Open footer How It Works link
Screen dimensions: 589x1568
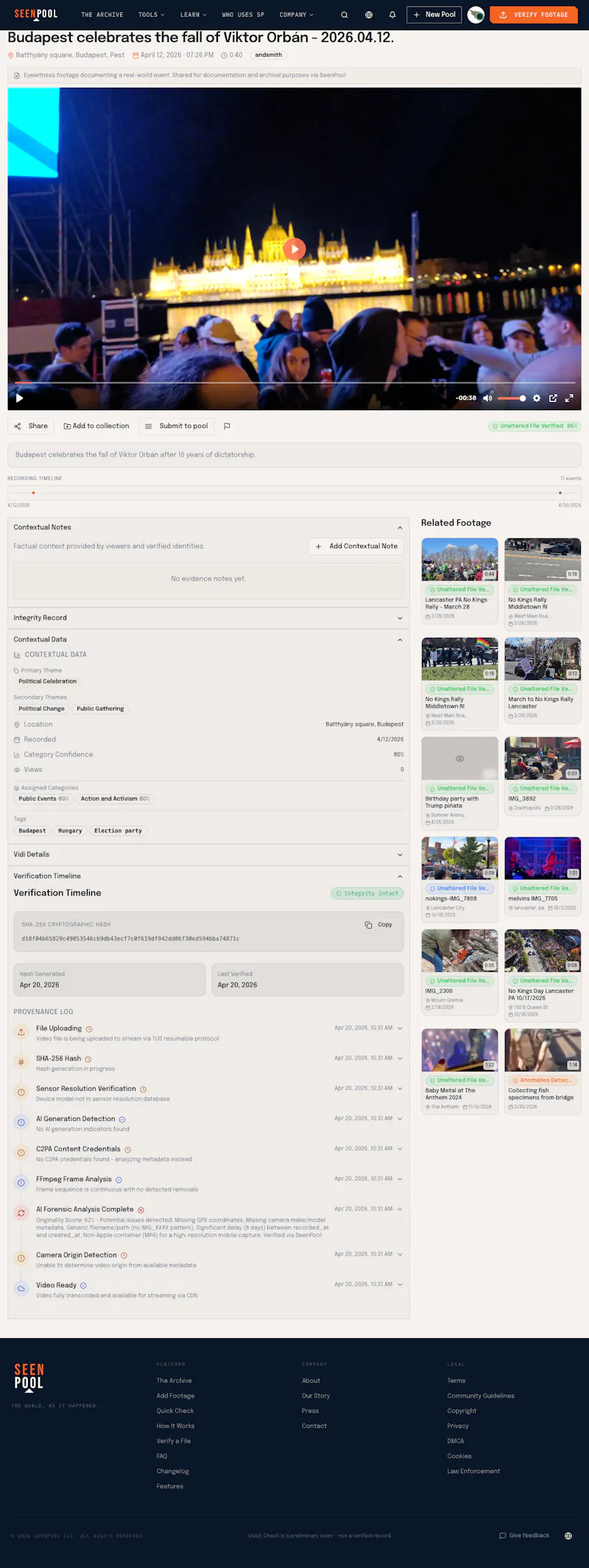point(175,1427)
